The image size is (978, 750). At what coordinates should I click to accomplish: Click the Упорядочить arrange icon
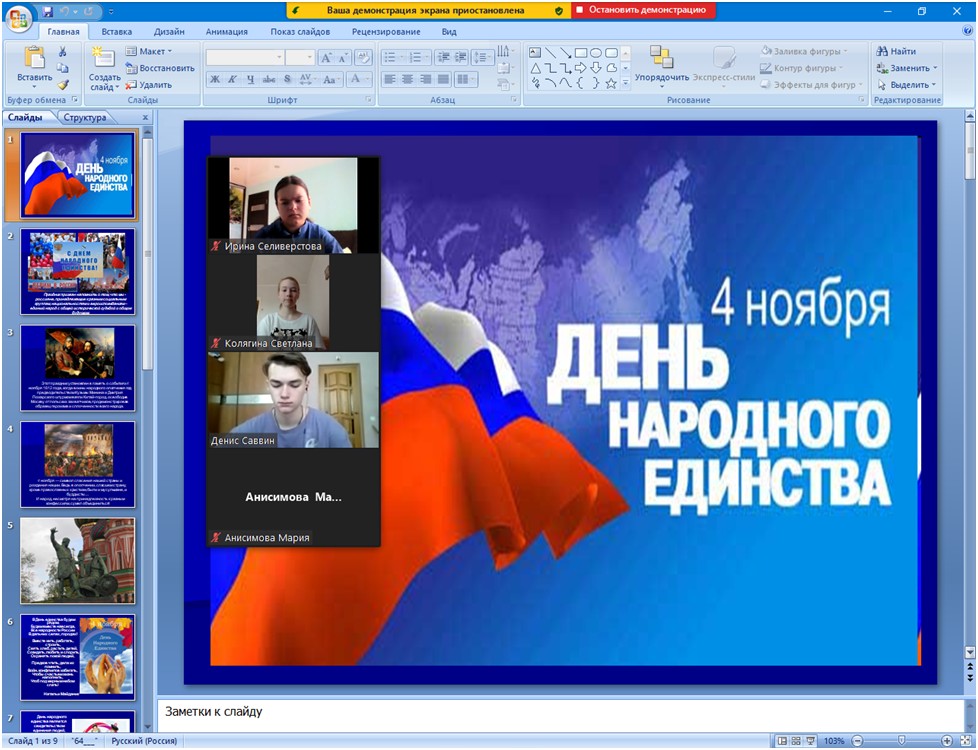pyautogui.click(x=662, y=57)
